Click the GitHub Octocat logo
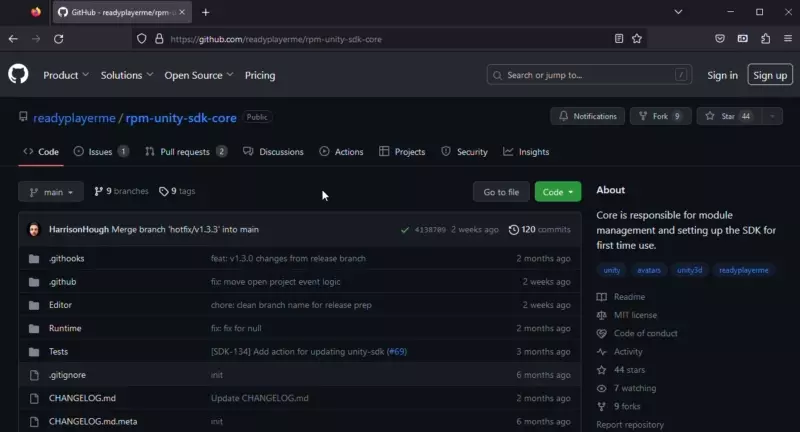The height and width of the screenshot is (432, 800). pyautogui.click(x=18, y=74)
